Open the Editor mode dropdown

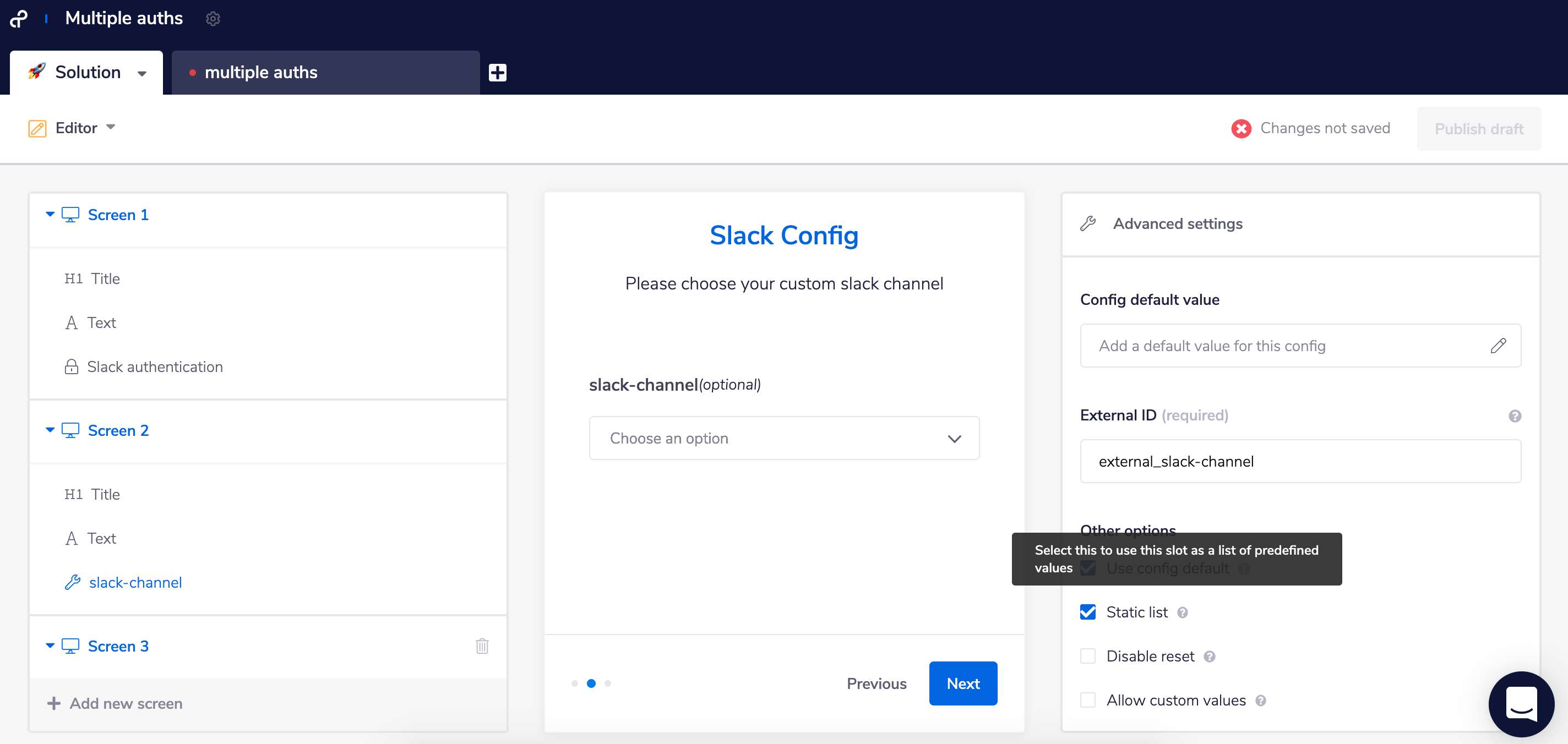click(110, 127)
